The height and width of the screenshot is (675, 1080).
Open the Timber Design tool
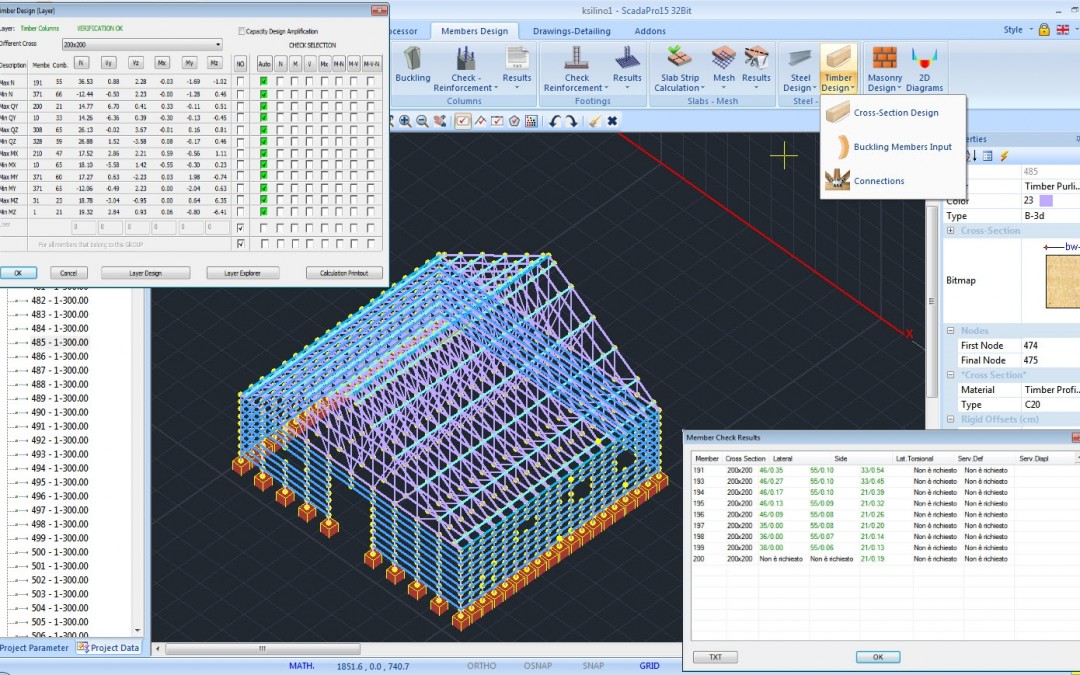(x=838, y=63)
